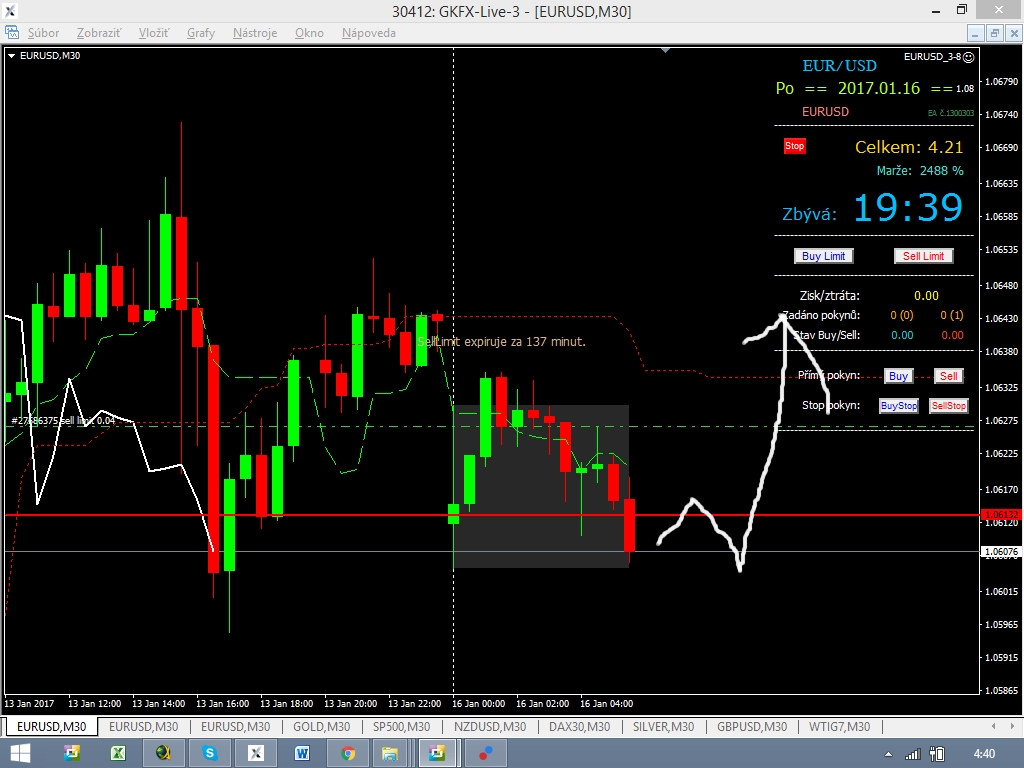Open the Windows Start button

coord(20,754)
